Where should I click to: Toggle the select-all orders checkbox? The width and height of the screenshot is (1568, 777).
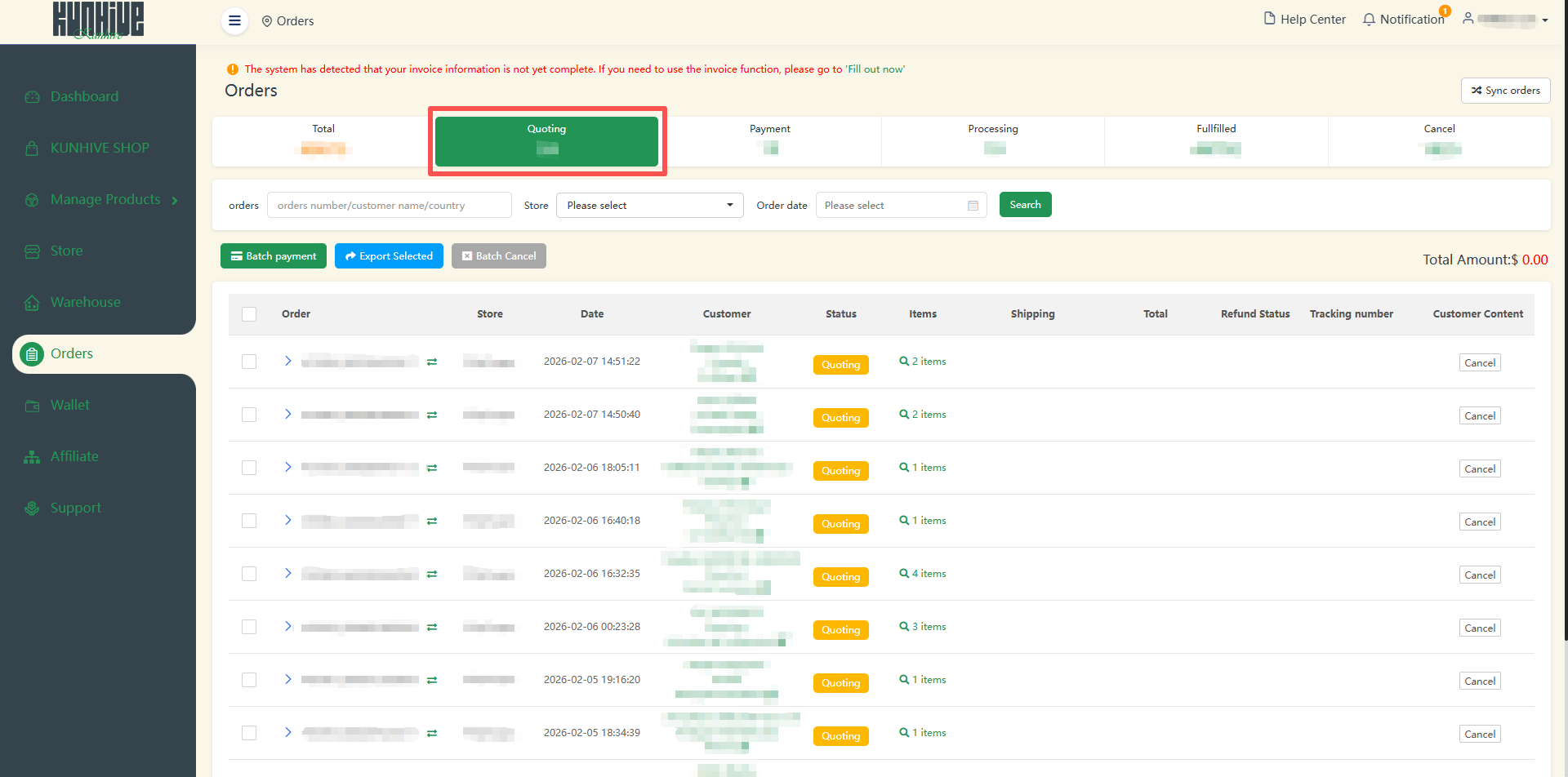249,314
